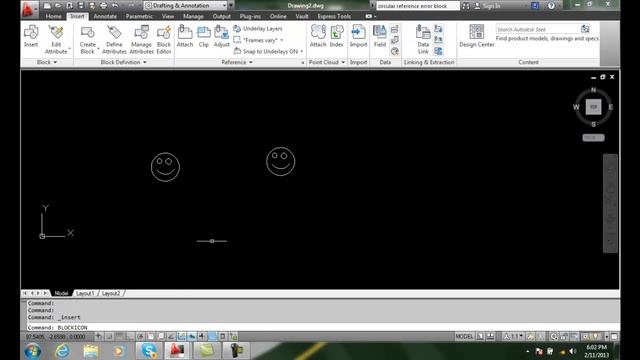Open the Data Link manager
The width and height of the screenshot is (640, 360).
click(x=423, y=40)
